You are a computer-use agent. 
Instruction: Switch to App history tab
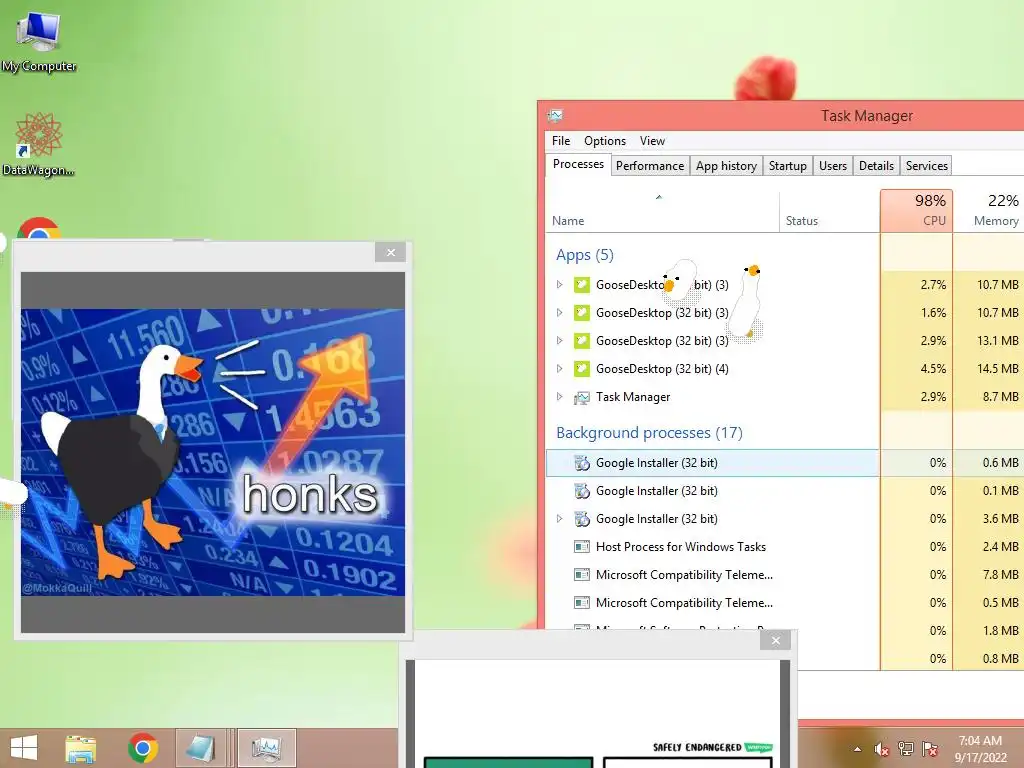point(726,166)
